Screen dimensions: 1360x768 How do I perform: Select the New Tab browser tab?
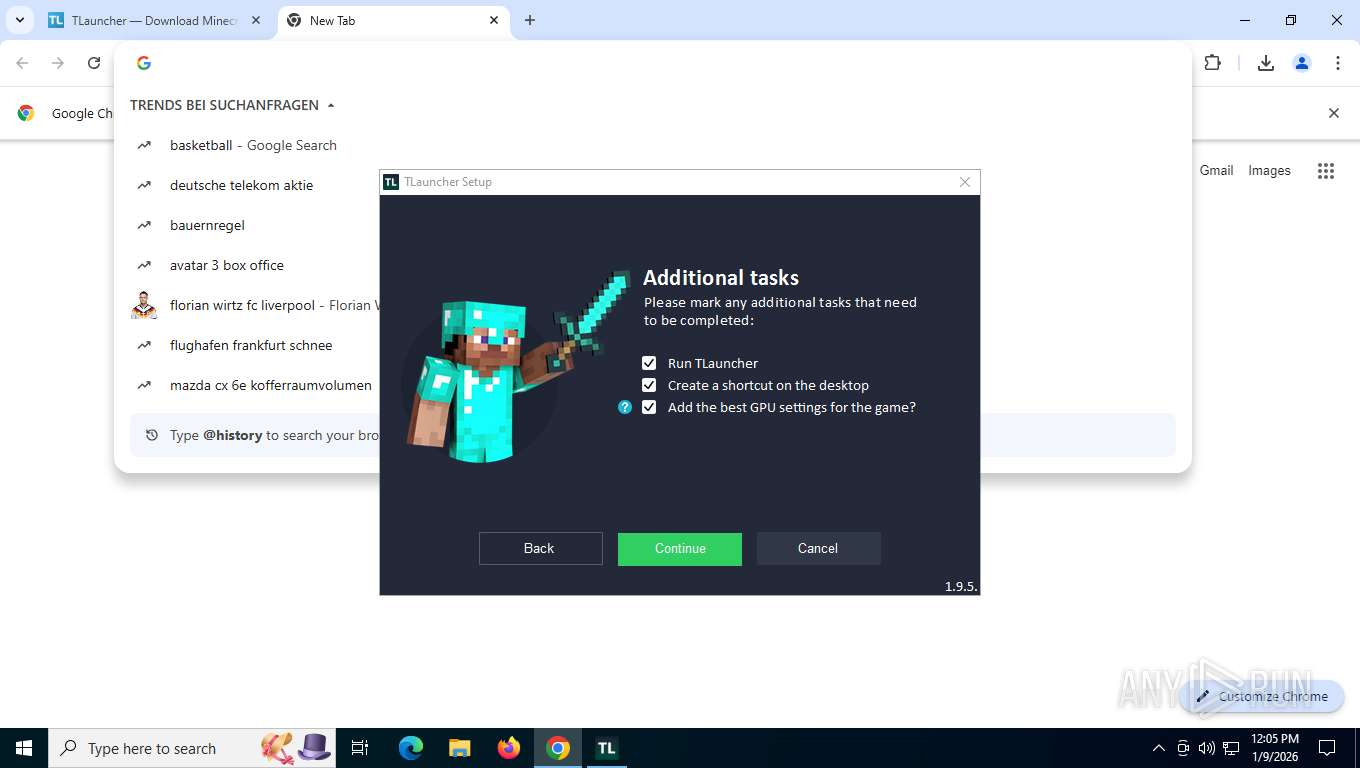click(x=392, y=20)
